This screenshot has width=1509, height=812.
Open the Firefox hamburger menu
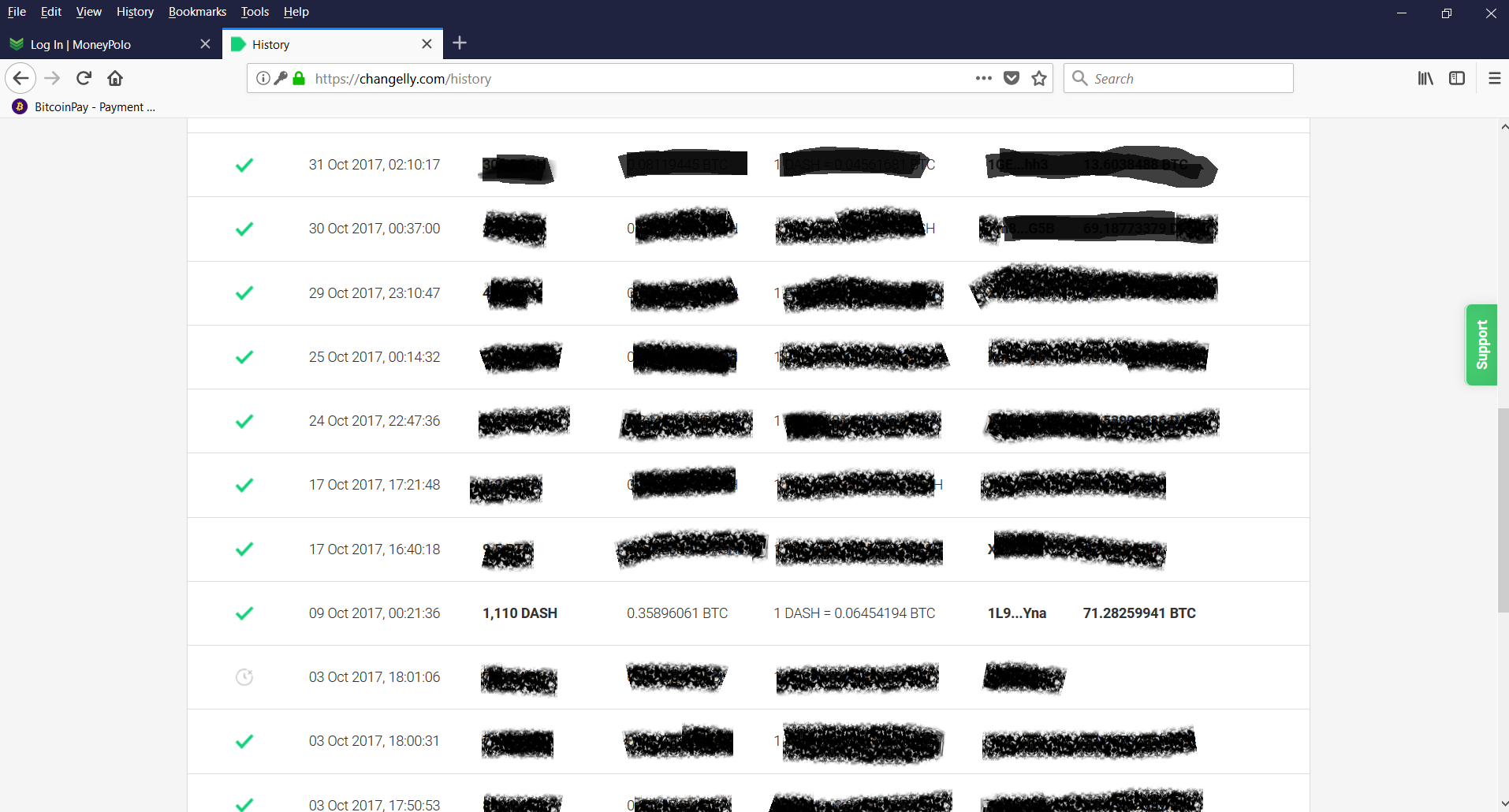[1494, 78]
